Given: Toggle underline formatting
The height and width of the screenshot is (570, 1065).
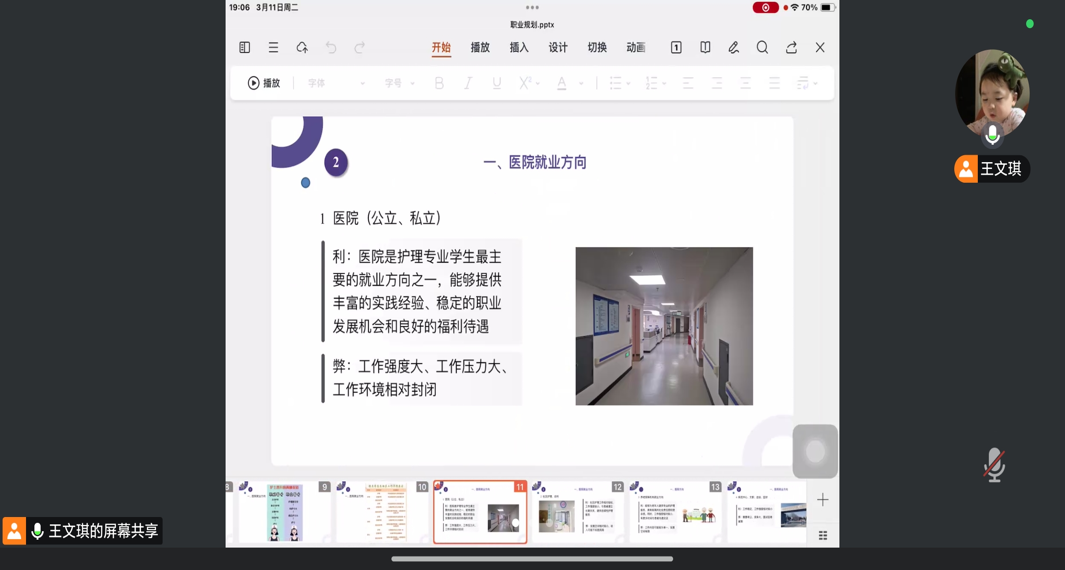Looking at the screenshot, I should (x=497, y=84).
